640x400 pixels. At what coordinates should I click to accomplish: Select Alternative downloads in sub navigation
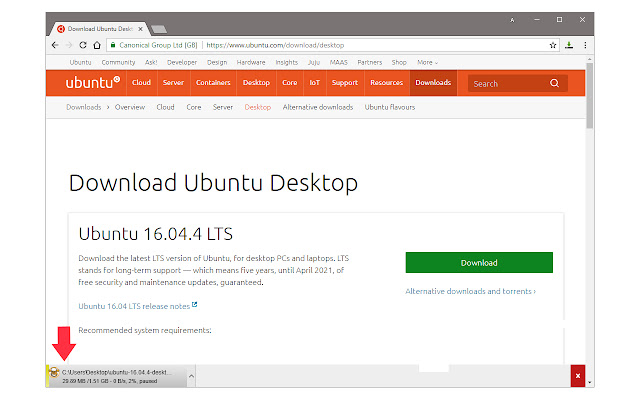(318, 107)
